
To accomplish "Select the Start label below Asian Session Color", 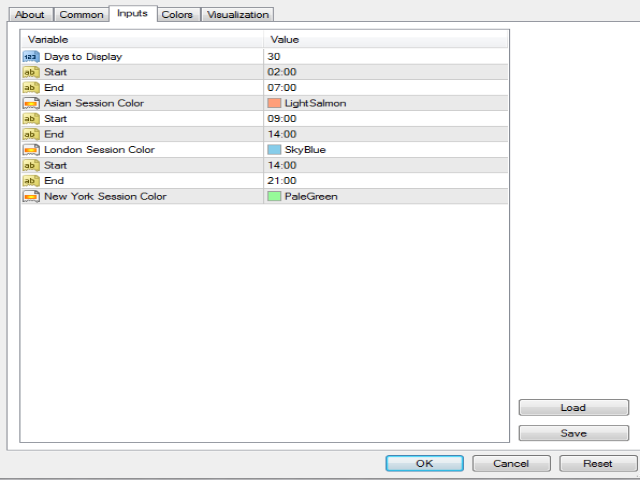I will (x=56, y=119).
